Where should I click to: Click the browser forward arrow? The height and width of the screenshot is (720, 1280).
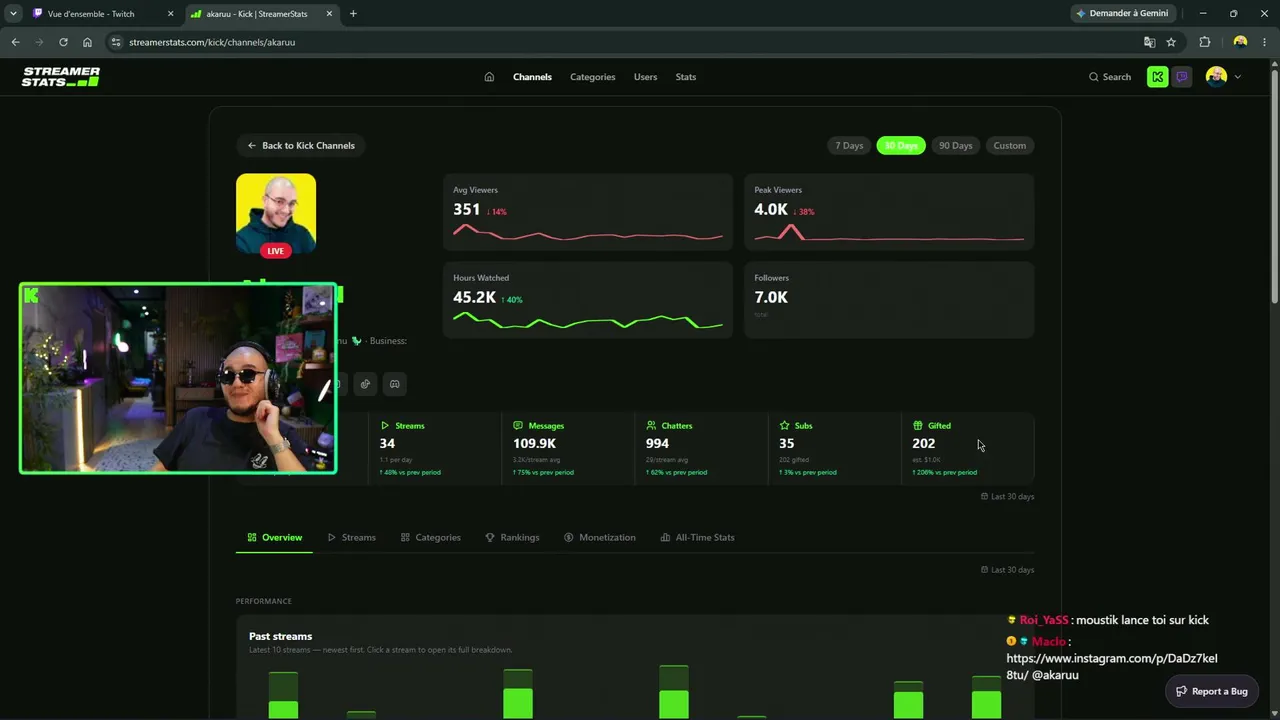coord(39,42)
